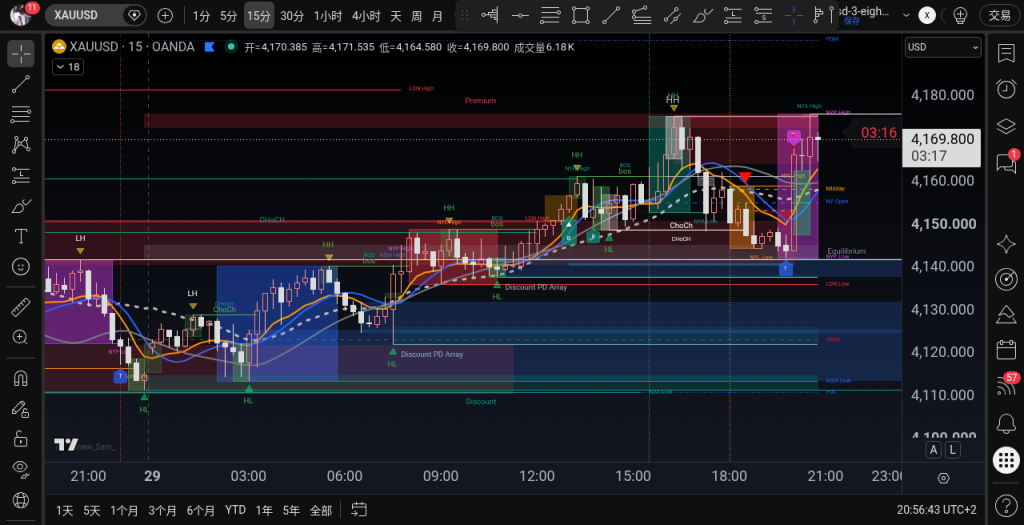The height and width of the screenshot is (525, 1024).
Task: Open the globe icon at bottom left
Action: [x=21, y=500]
